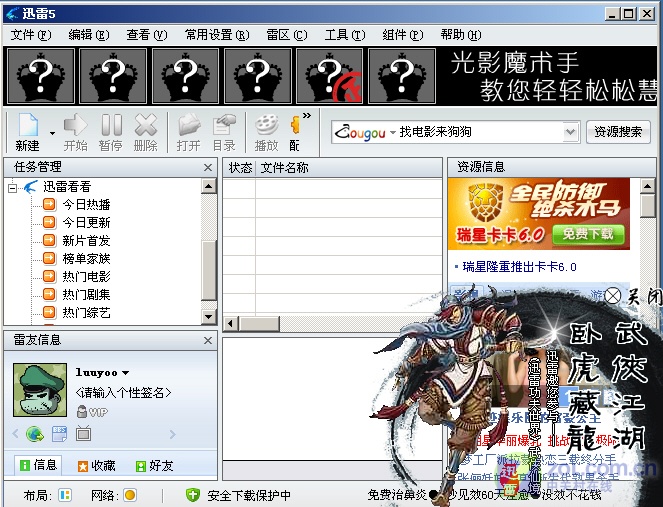Screen dimensions: 663x507
Task: Select 今日更新 in the tree
Action: point(86,222)
